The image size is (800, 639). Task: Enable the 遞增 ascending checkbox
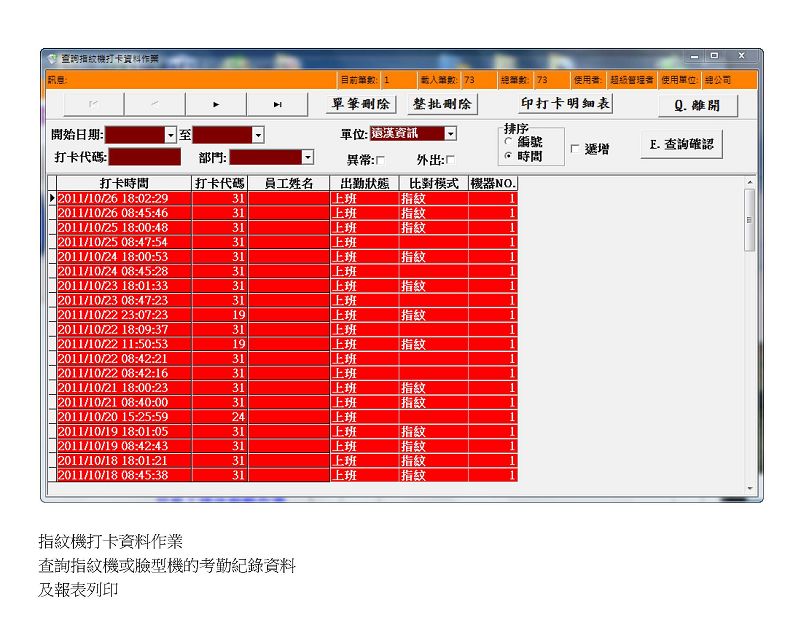click(575, 149)
